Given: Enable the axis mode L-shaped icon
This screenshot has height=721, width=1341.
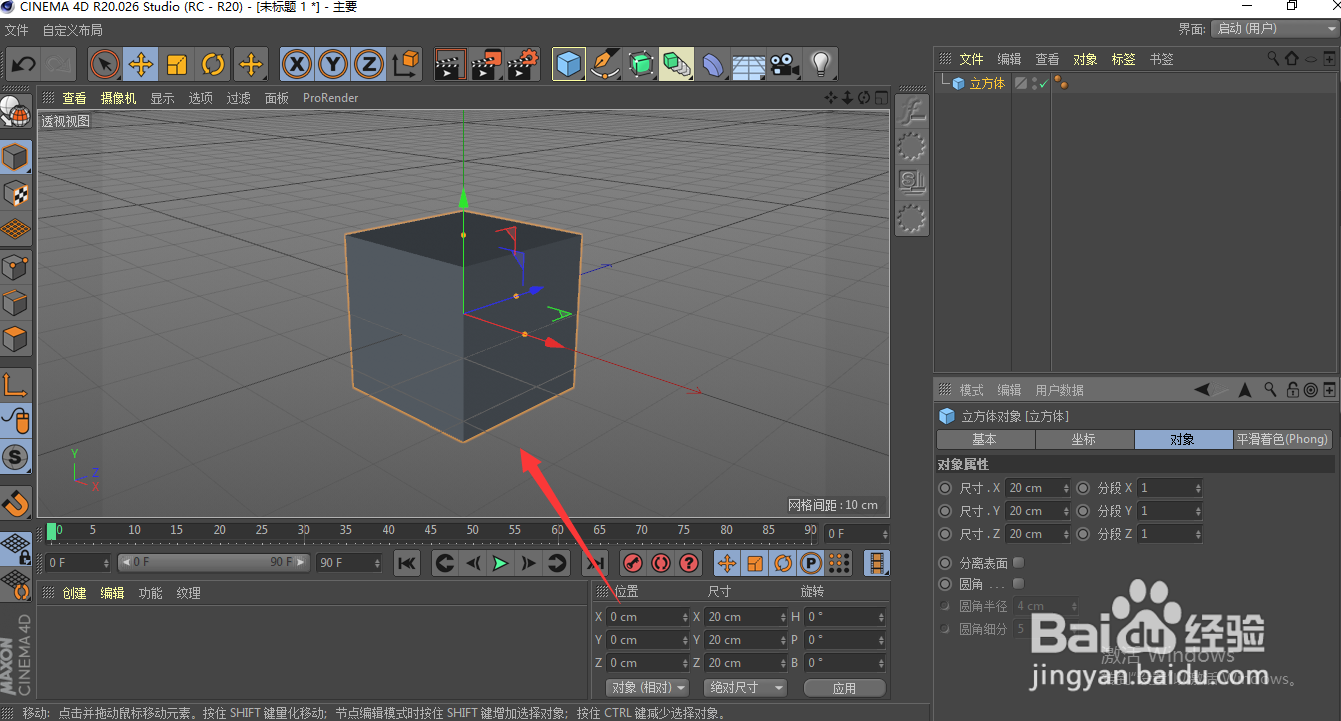Looking at the screenshot, I should (x=15, y=384).
